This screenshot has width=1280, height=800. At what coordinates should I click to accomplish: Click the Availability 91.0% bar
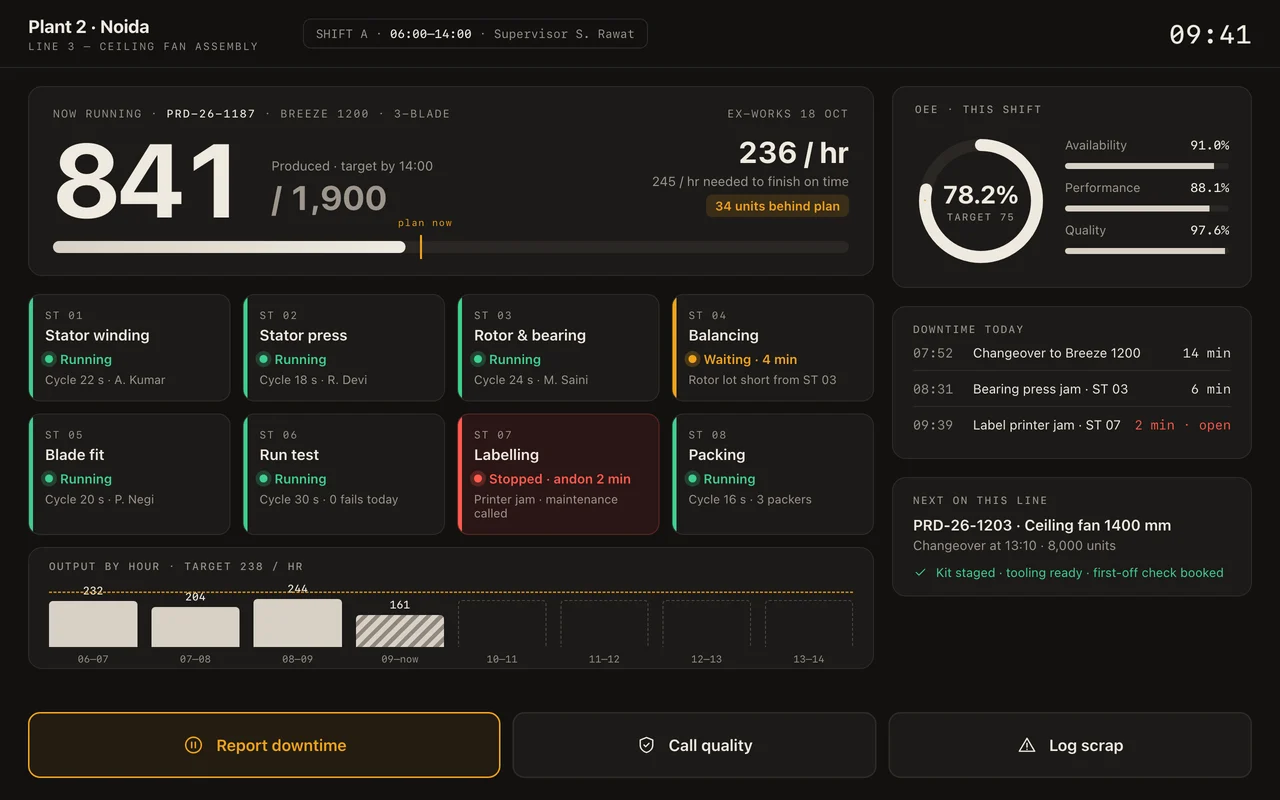(1147, 166)
